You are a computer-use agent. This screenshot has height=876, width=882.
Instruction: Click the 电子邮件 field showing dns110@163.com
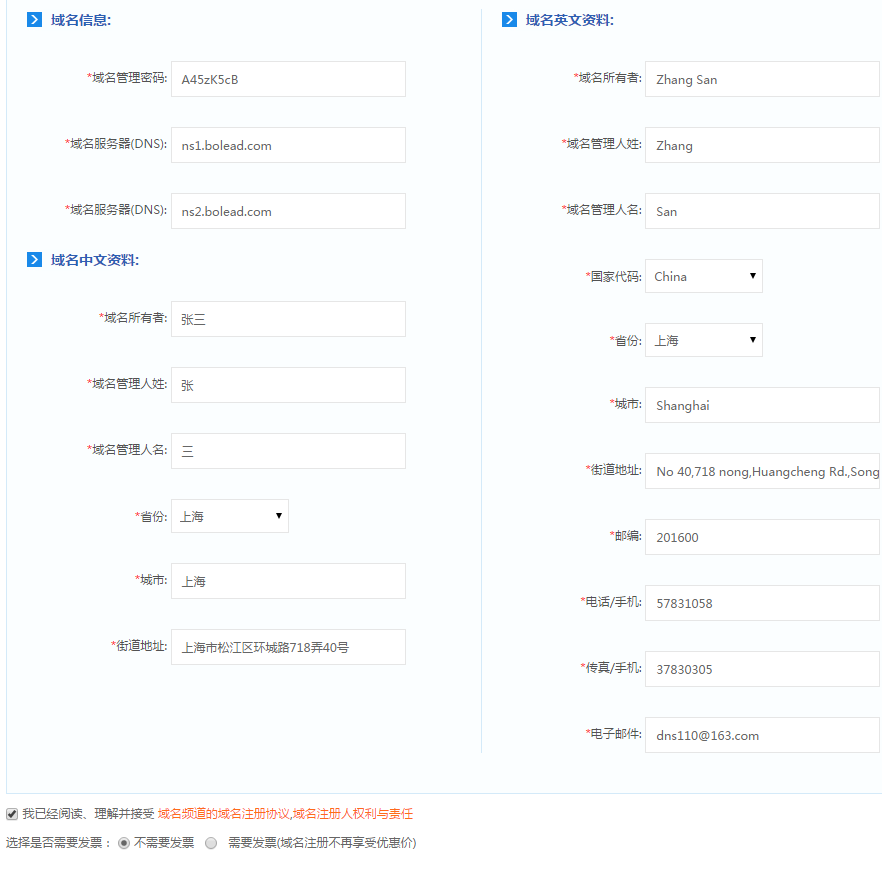[762, 735]
